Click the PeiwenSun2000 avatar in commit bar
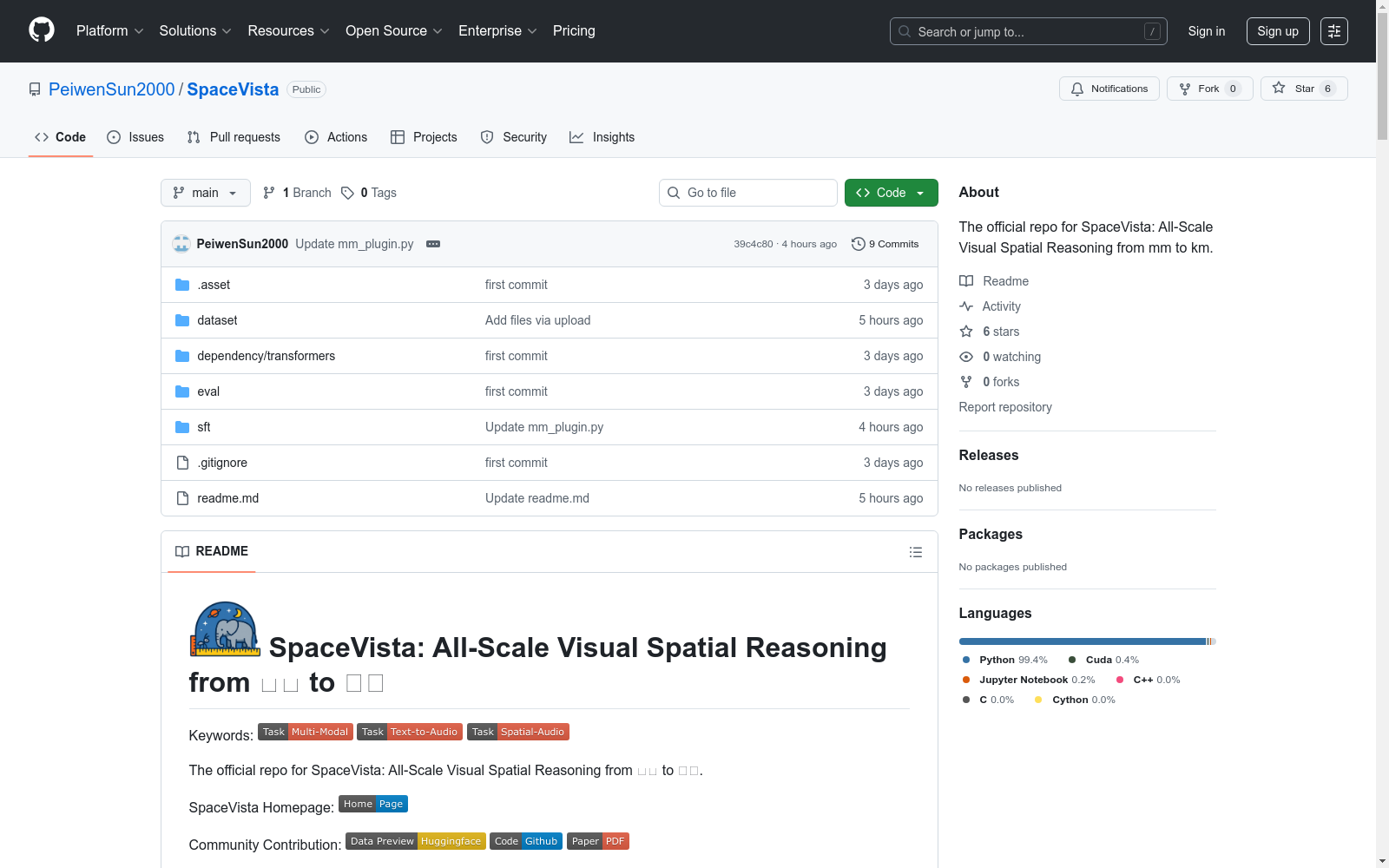The image size is (1389, 868). 181,244
